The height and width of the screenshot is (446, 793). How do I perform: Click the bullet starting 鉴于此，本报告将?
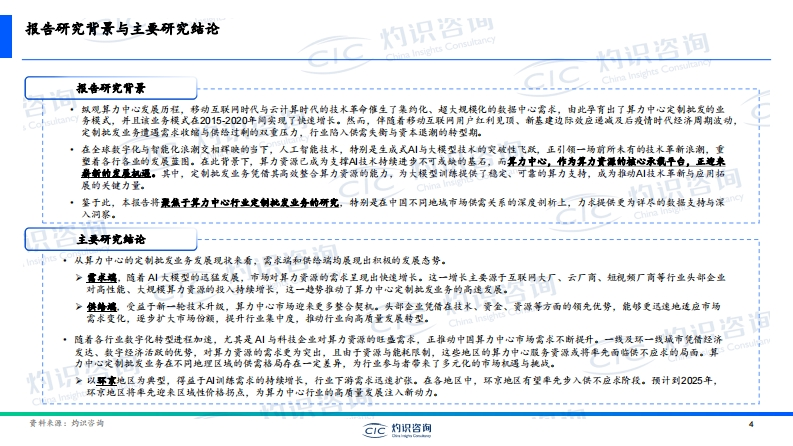coord(403,208)
